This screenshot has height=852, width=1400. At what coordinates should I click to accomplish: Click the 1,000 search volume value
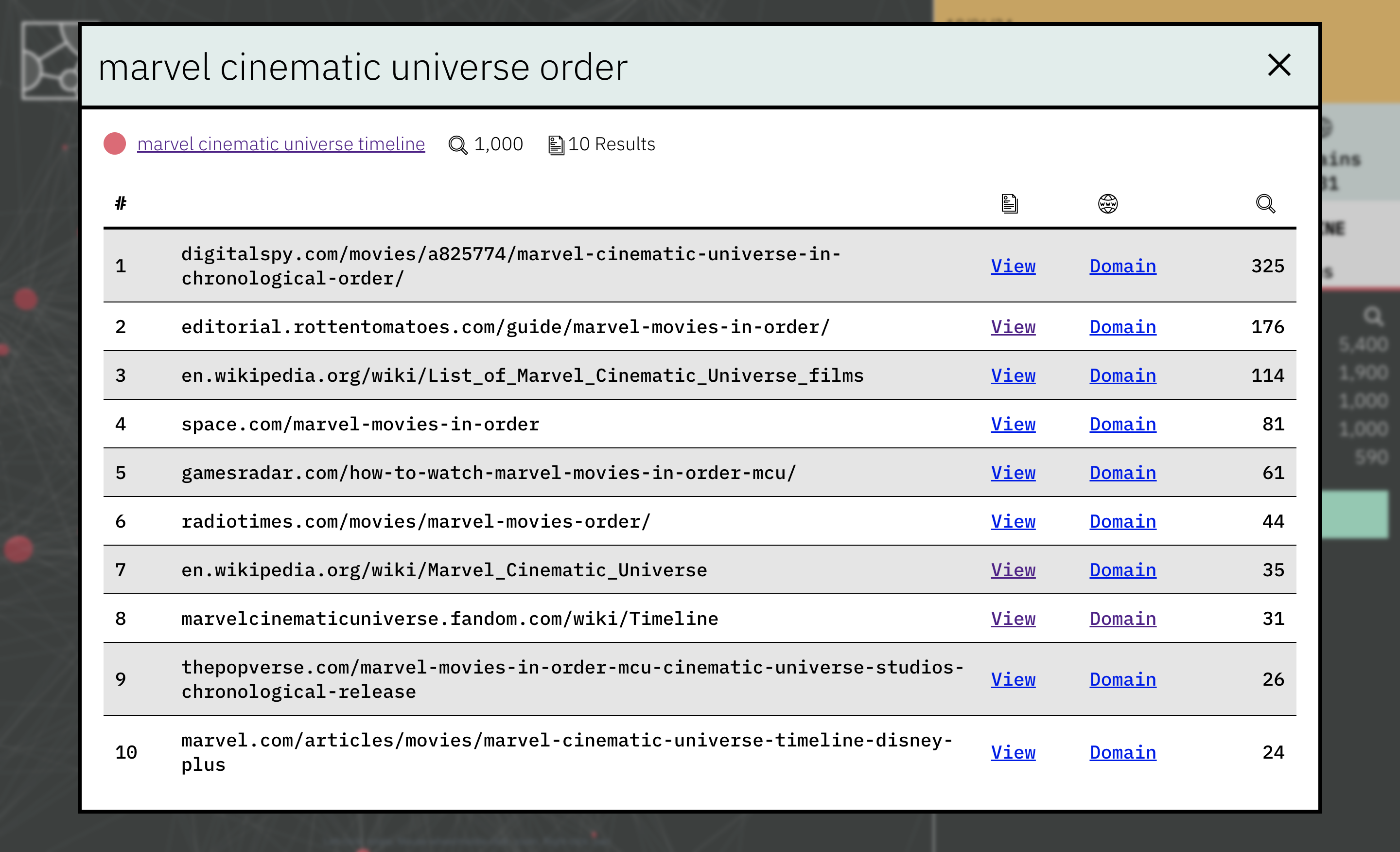tap(498, 144)
